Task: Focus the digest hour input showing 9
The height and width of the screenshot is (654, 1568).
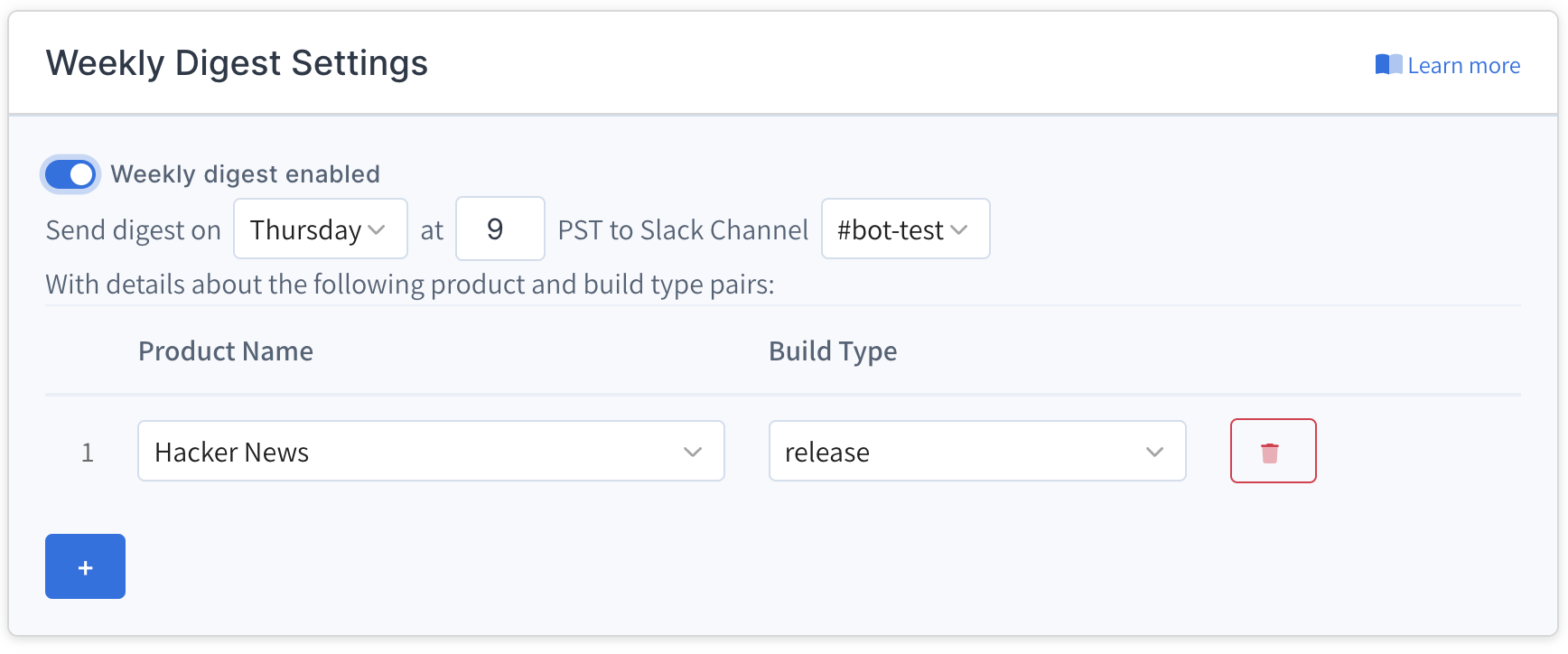Action: click(499, 229)
